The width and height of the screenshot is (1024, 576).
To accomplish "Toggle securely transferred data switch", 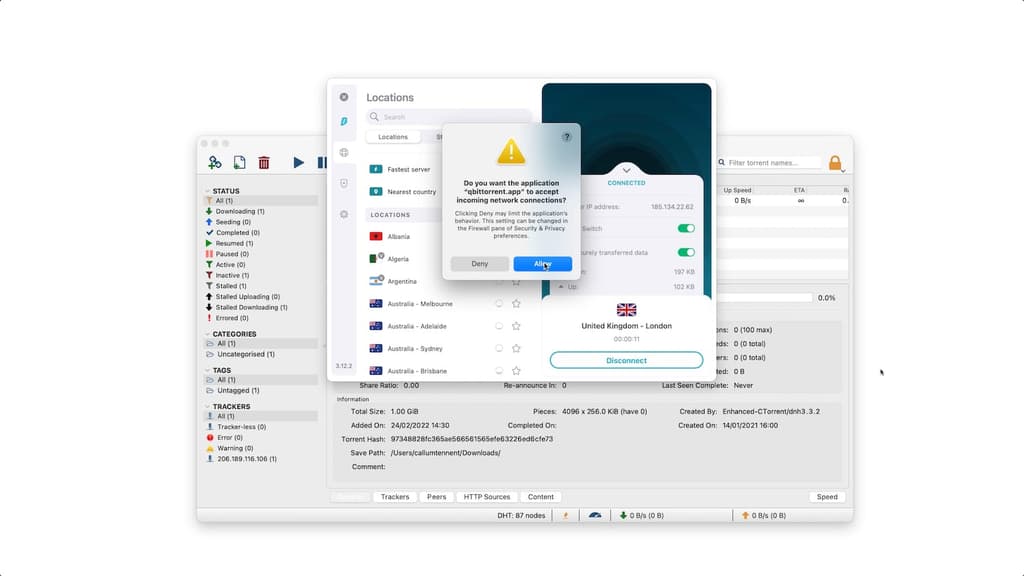I will [686, 252].
